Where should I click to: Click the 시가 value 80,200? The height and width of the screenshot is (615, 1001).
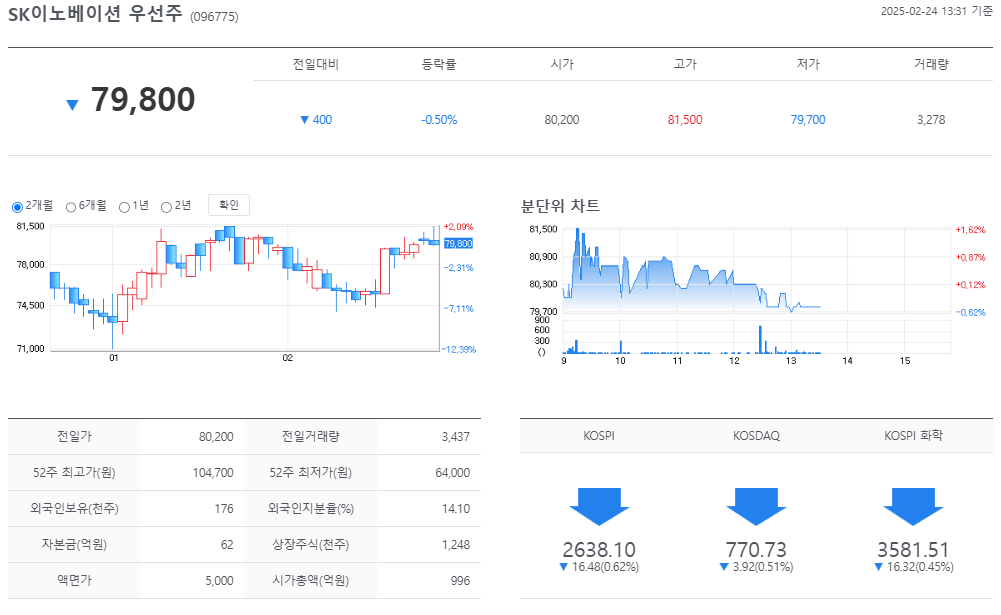562,119
